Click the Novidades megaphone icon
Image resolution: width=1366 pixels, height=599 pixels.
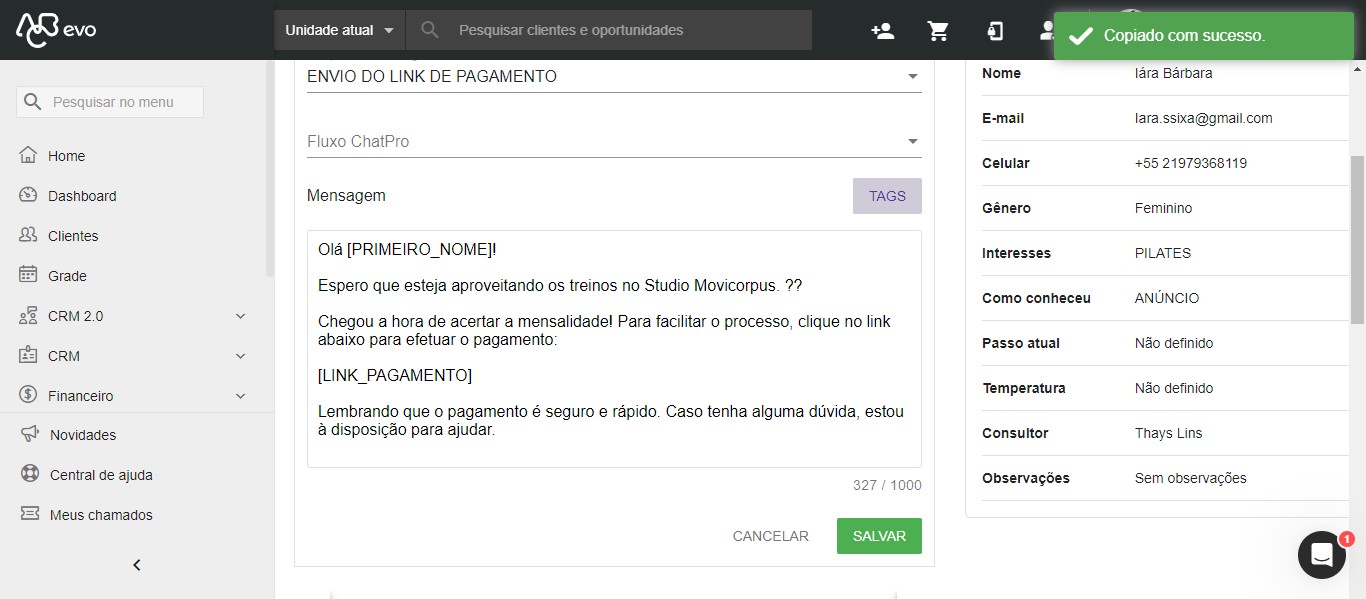(30, 434)
